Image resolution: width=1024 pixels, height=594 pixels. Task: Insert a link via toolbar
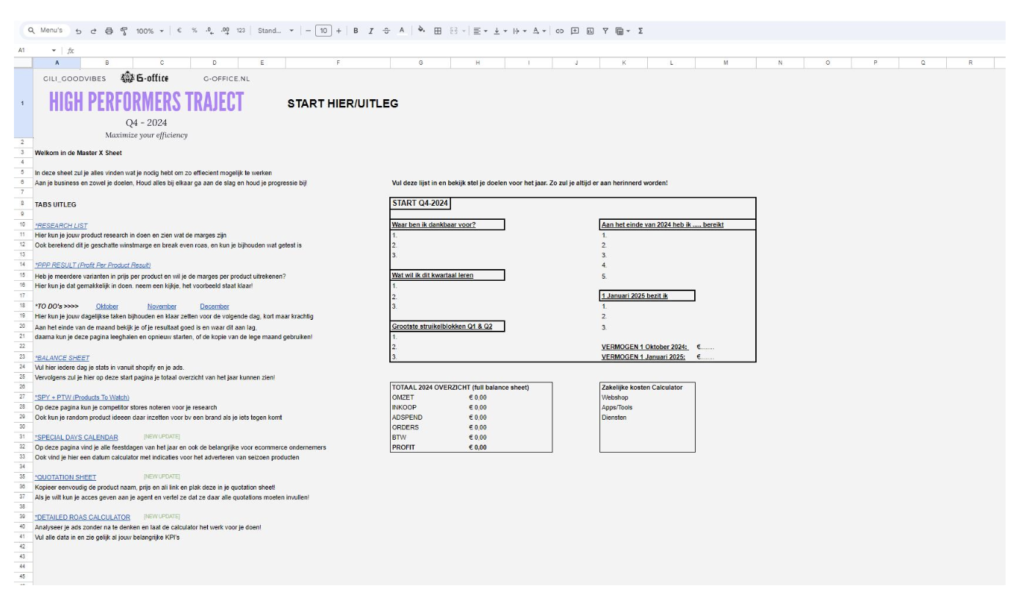tap(560, 31)
